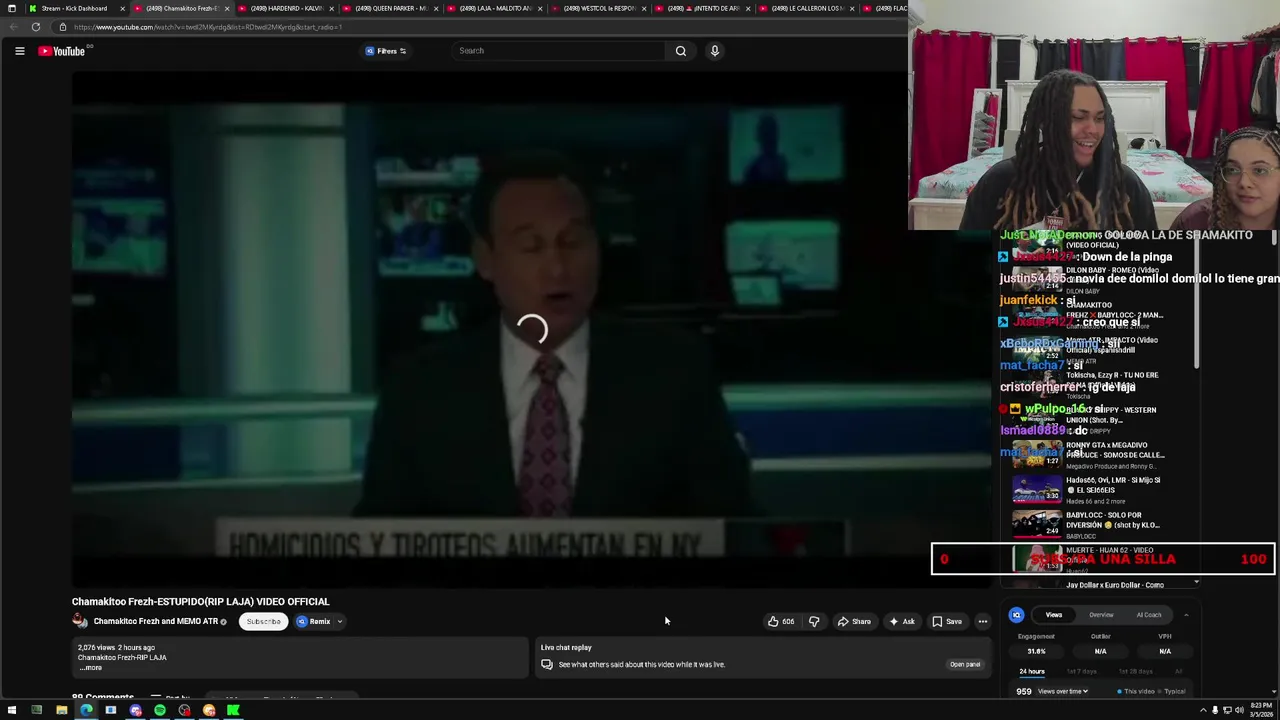Select the Overview tab in analytics panel
The image size is (1280, 720).
[x=1101, y=615]
